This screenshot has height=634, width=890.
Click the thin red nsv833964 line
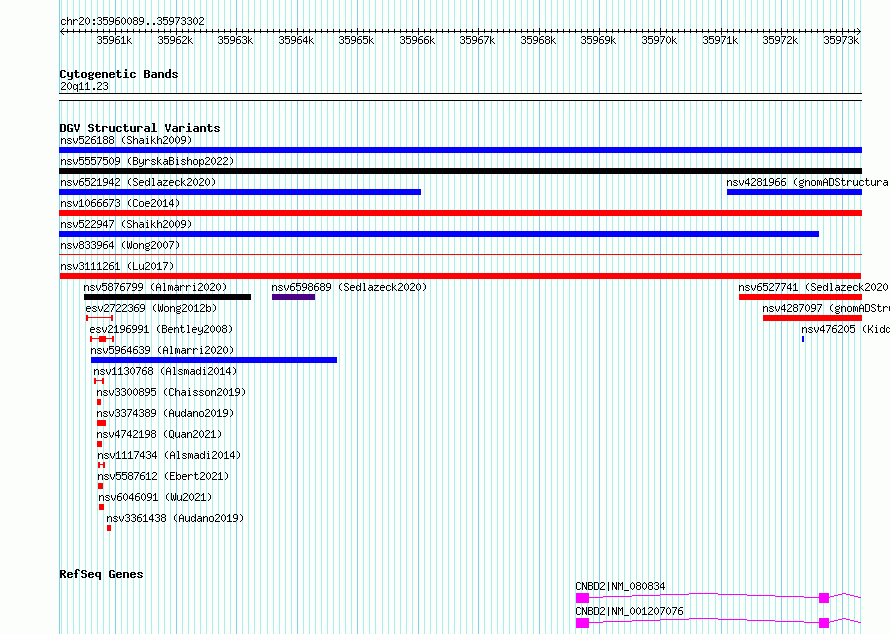(460, 255)
